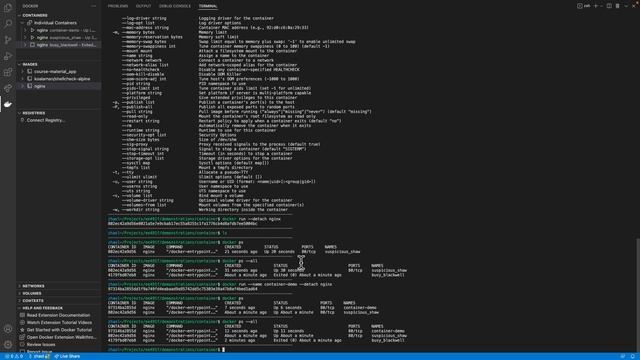Select the Terminal tab
The image size is (640, 360).
tap(208, 6)
